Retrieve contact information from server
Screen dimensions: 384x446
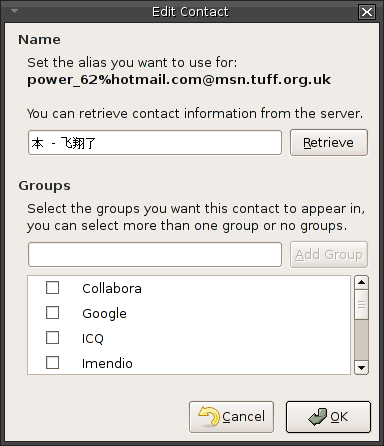pyautogui.click(x=329, y=143)
